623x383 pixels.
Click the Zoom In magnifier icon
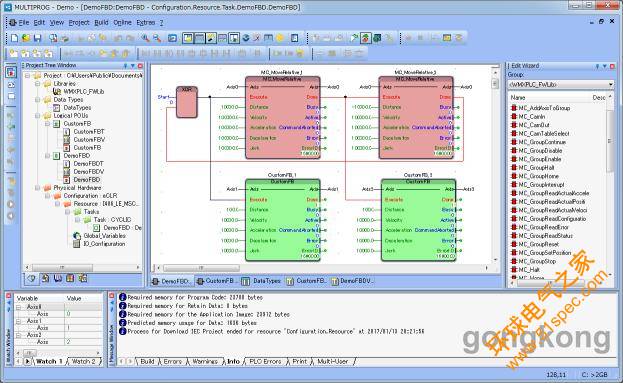point(145,38)
